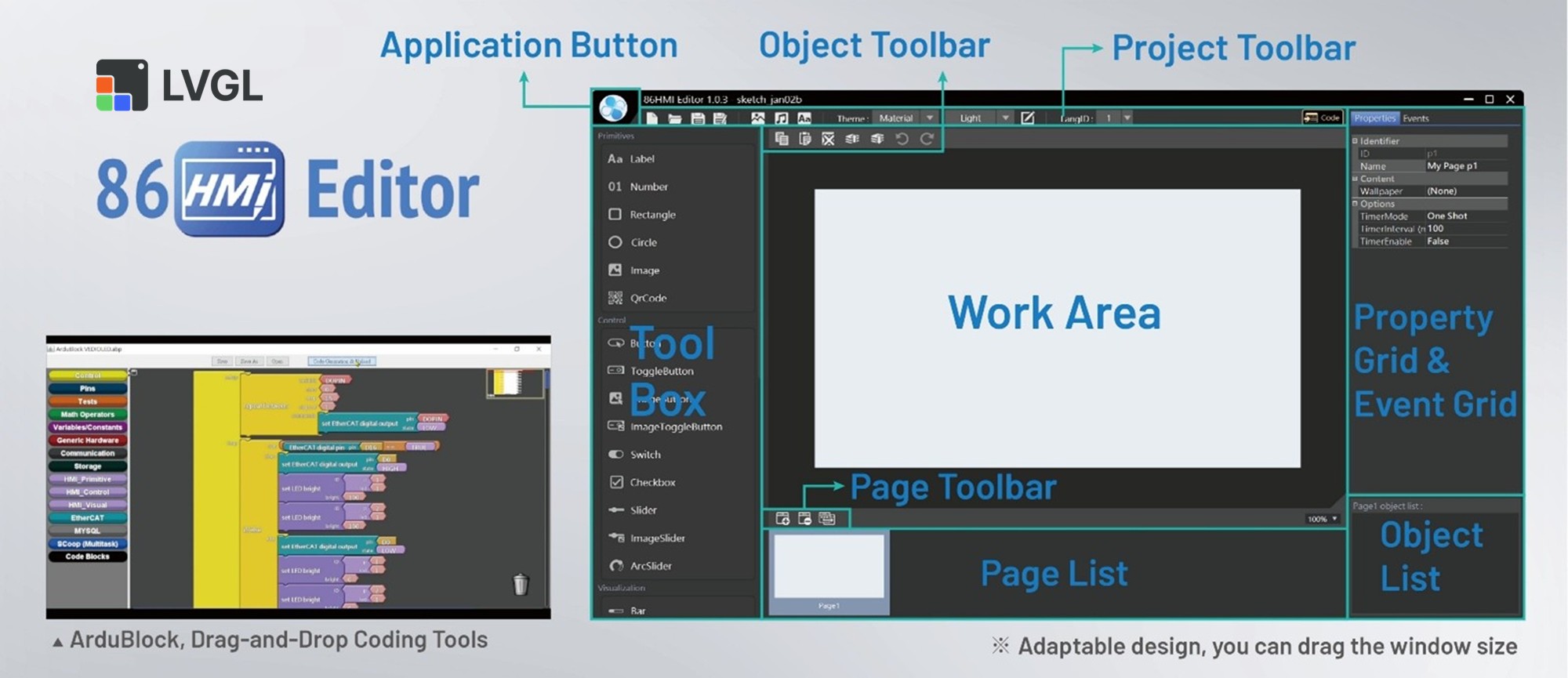Screen dimensions: 1568x678
Task: Select the Slider widget in the toolbox
Action: click(x=643, y=510)
